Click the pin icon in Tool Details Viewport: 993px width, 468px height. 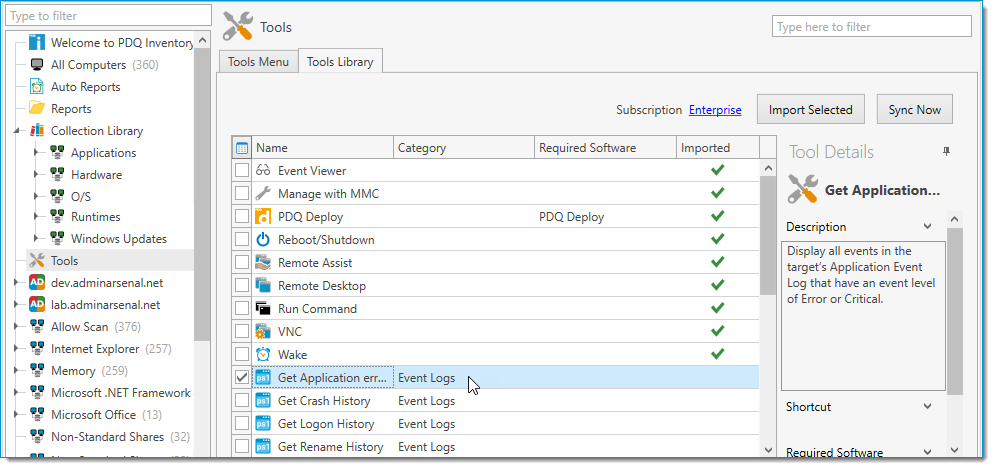[x=946, y=152]
